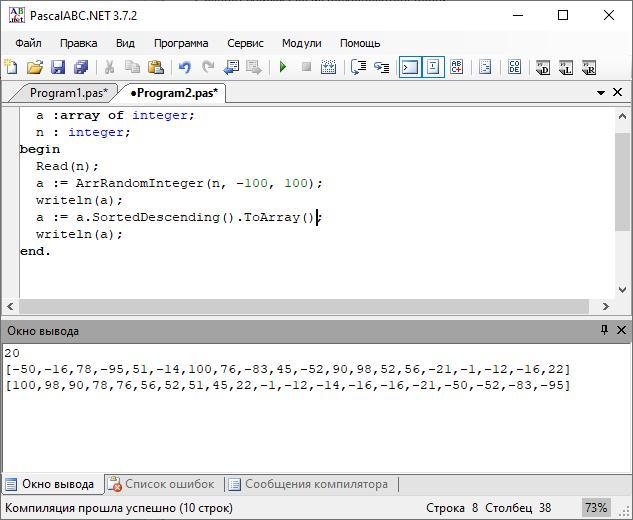Click the 73% zoom indicator
The height and width of the screenshot is (520, 633).
coord(596,508)
